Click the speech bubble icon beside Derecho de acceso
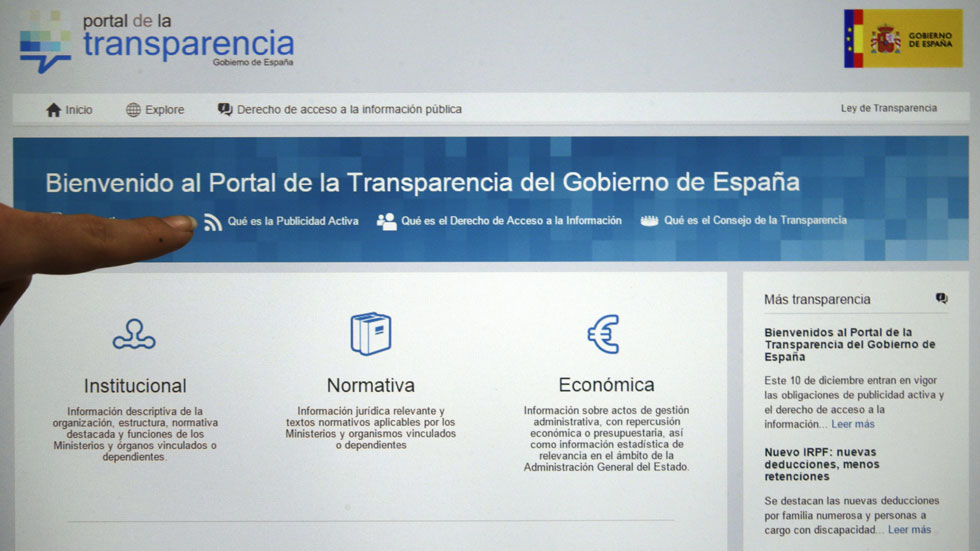 pyautogui.click(x=225, y=110)
